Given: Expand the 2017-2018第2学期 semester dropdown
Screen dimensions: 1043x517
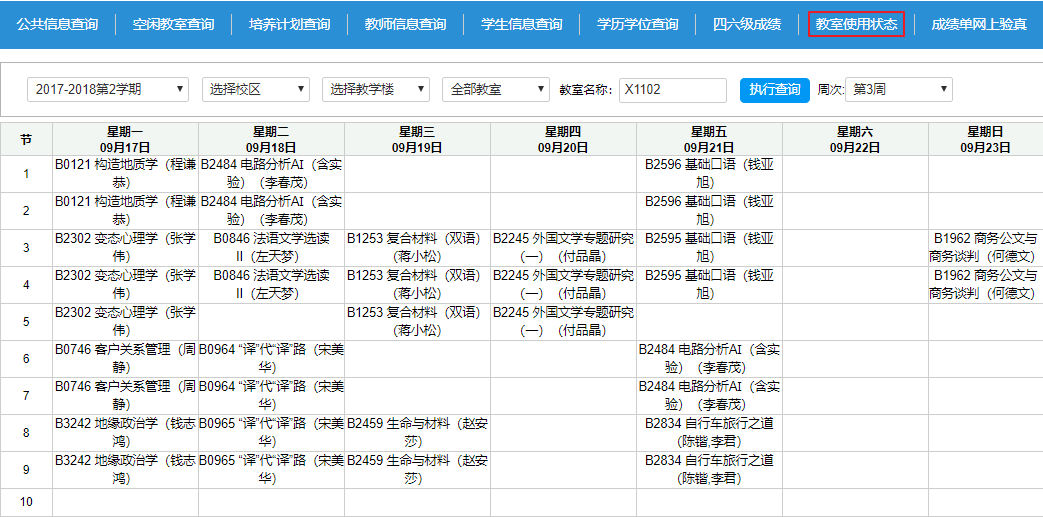Looking at the screenshot, I should click(107, 90).
